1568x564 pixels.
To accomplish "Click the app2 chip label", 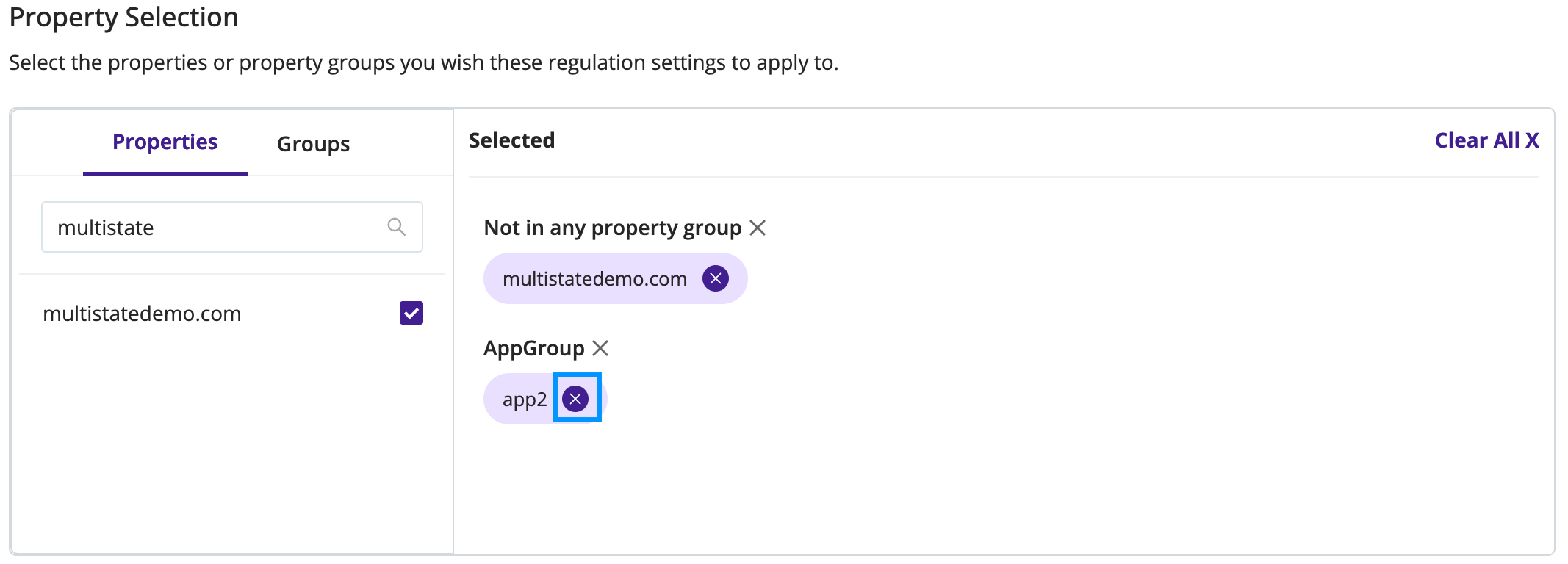I will point(525,399).
